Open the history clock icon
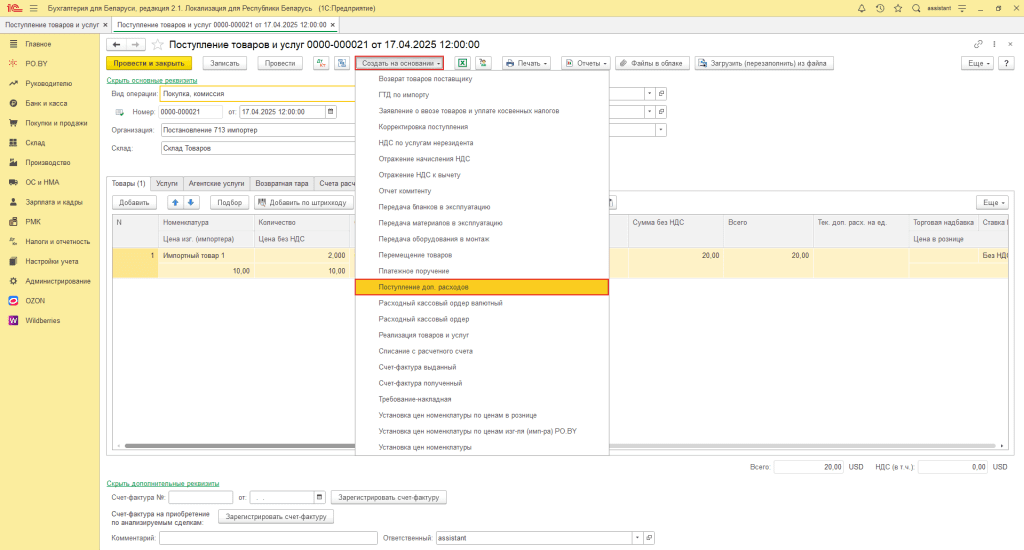This screenshot has width=1024, height=550. pyautogui.click(x=880, y=8)
